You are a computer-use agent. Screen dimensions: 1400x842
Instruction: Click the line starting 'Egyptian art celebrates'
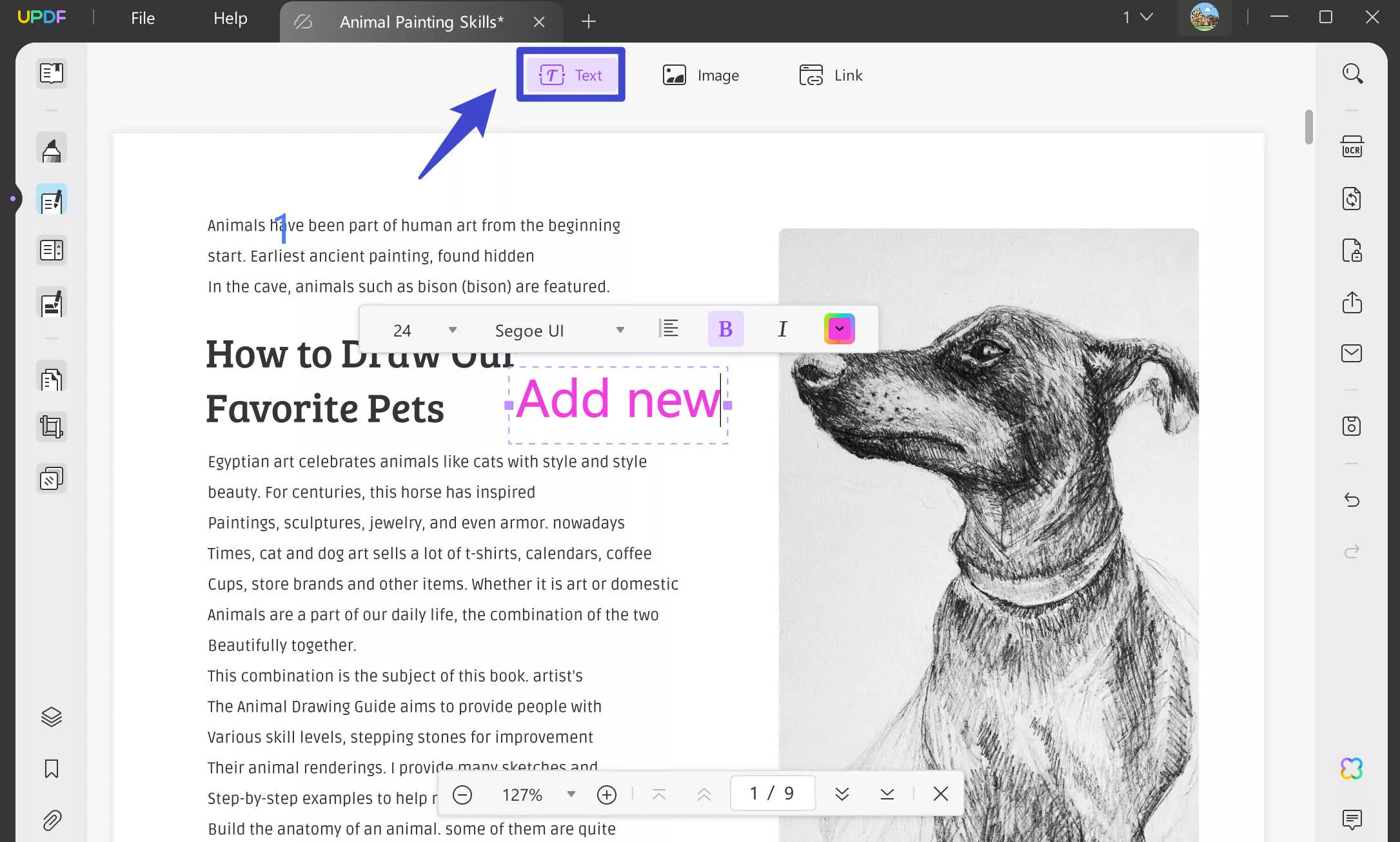coord(427,462)
